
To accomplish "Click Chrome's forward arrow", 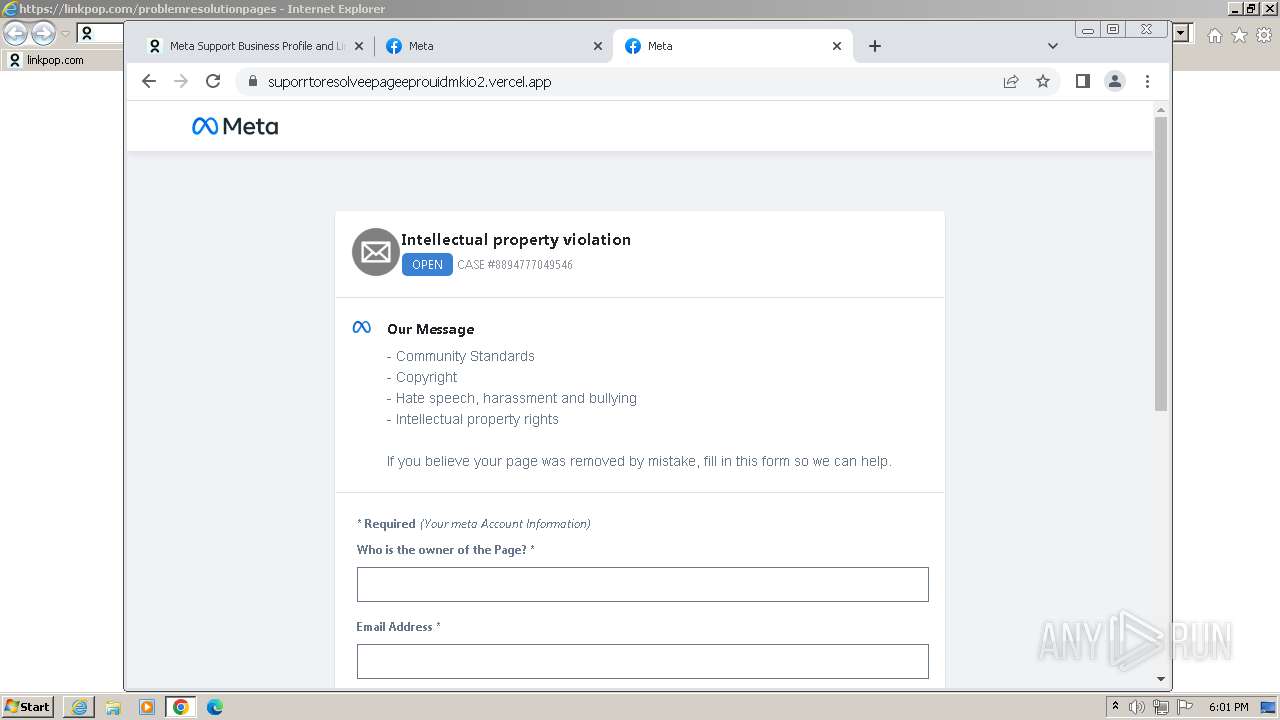I will pyautogui.click(x=181, y=81).
